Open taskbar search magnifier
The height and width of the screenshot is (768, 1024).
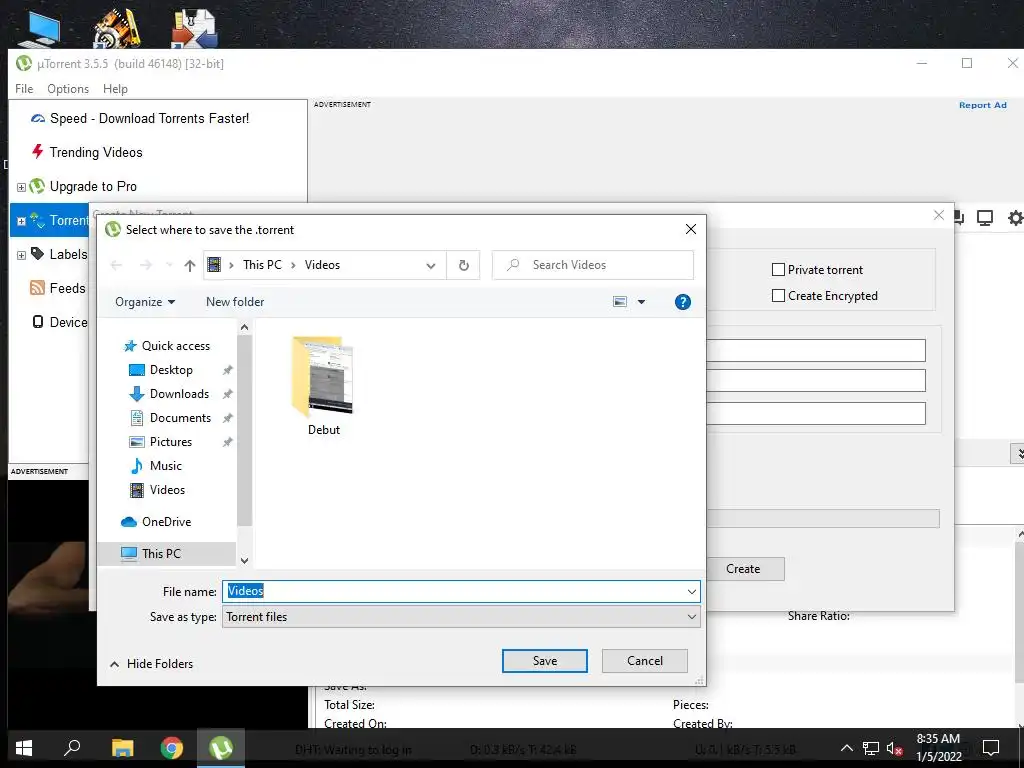point(72,748)
